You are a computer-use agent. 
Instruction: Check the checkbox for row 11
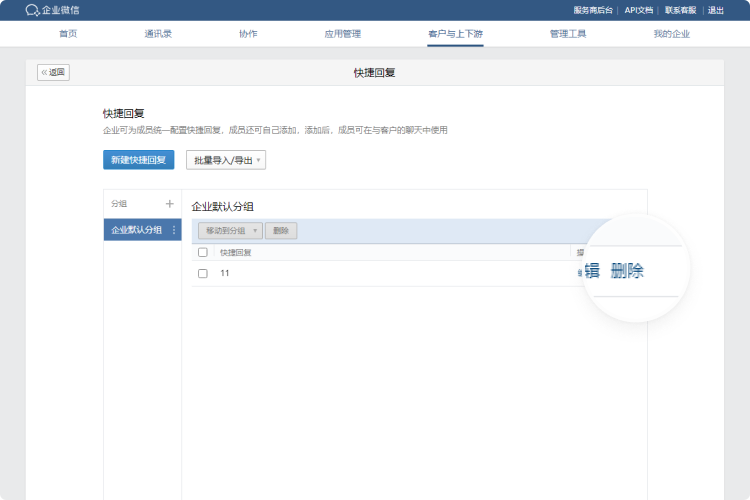[203, 273]
